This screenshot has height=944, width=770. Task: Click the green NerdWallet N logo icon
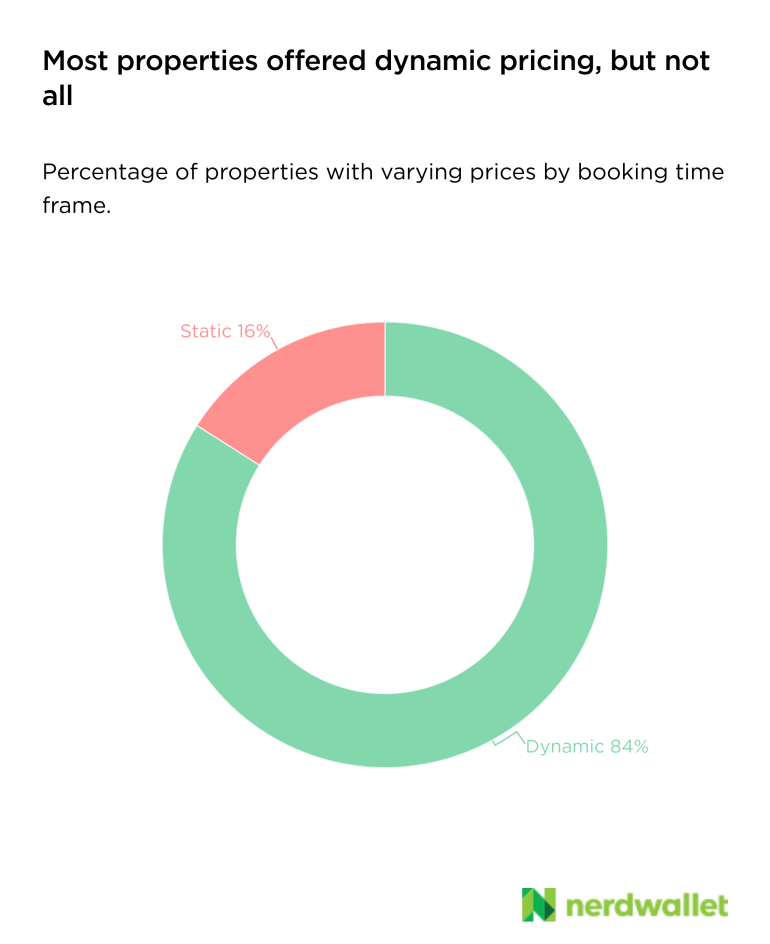point(538,904)
